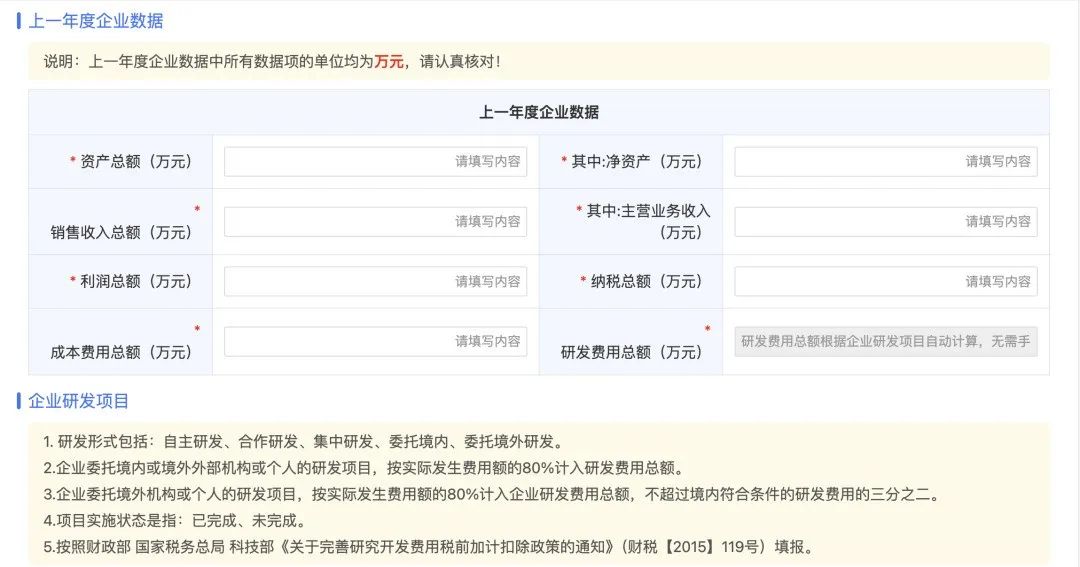Click the 纳税总额 input field
The height and width of the screenshot is (567, 1080).
[886, 281]
